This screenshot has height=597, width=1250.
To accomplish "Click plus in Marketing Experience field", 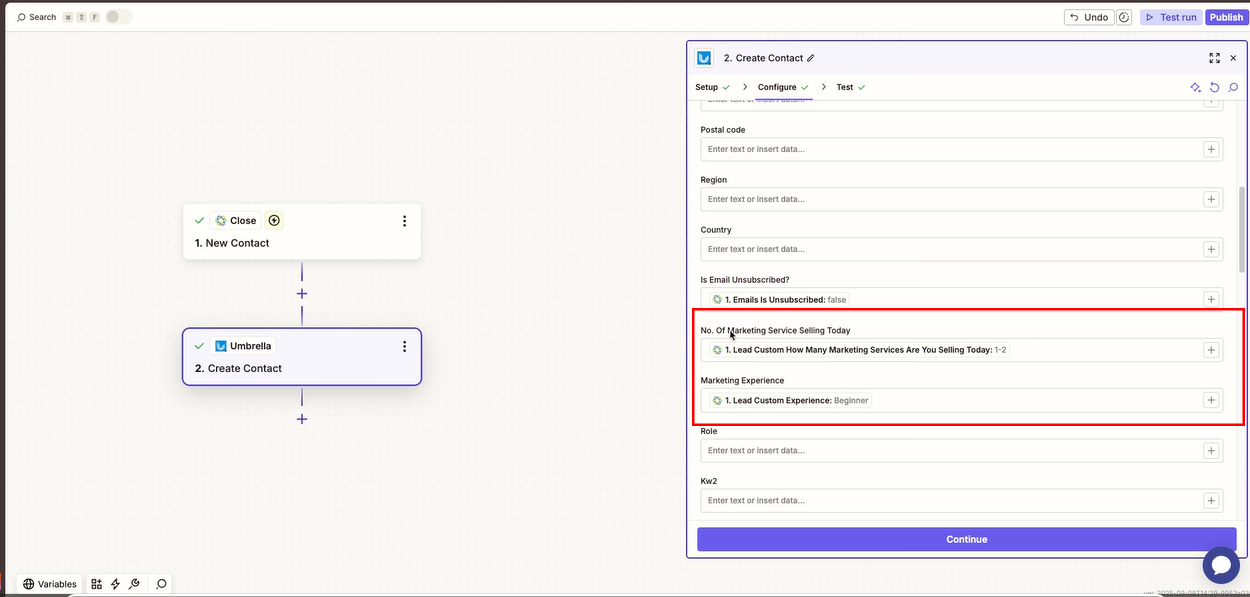I will (x=1210, y=400).
